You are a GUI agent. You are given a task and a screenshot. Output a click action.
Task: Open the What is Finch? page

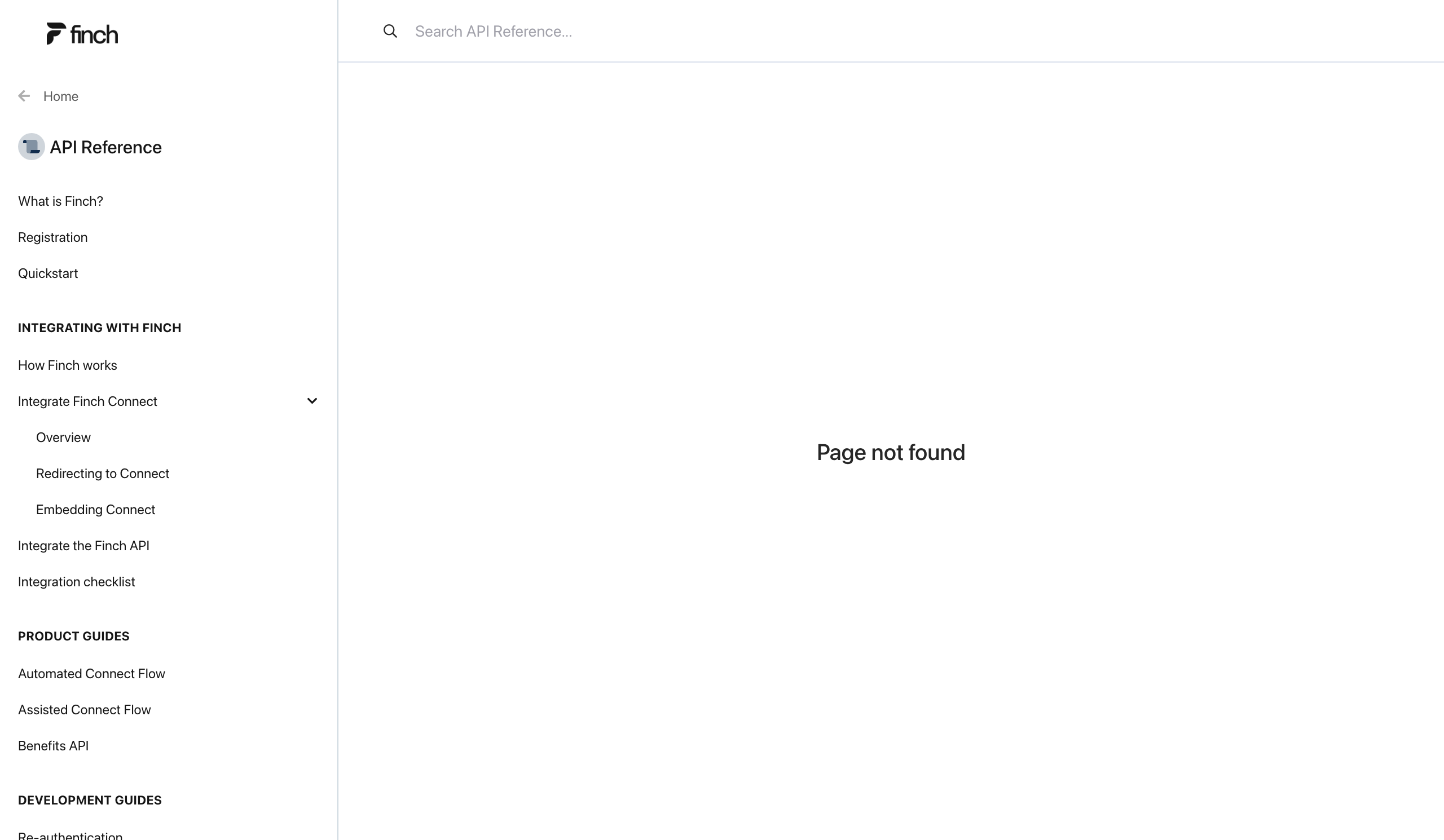click(x=60, y=201)
